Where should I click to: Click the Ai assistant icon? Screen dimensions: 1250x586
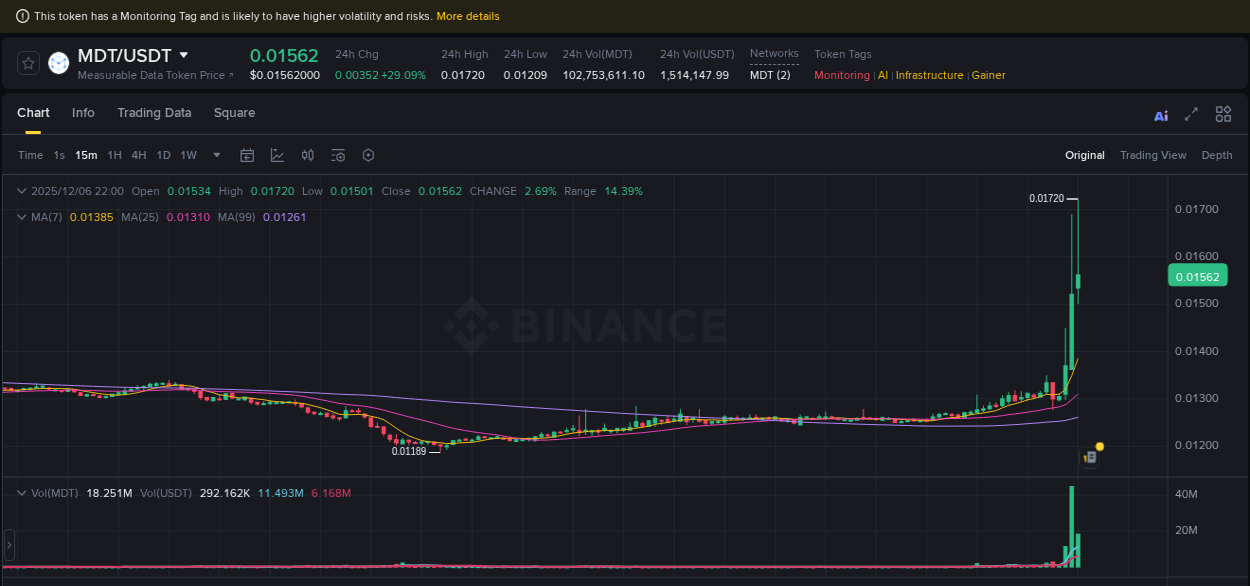coord(1160,115)
